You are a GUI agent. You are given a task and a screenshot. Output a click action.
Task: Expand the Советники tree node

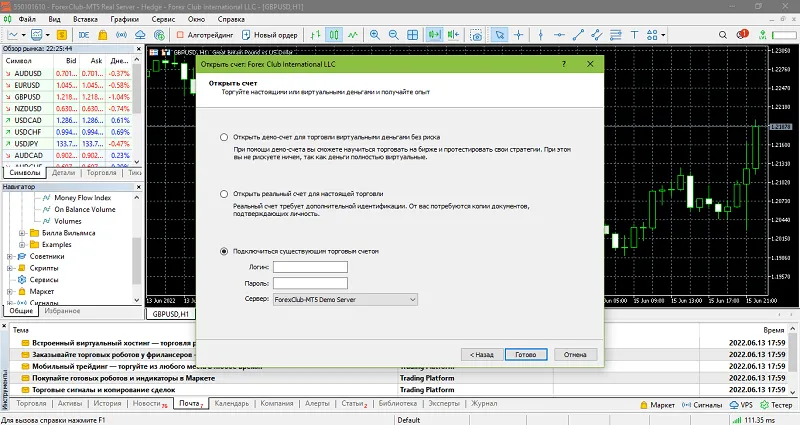pyautogui.click(x=10, y=256)
